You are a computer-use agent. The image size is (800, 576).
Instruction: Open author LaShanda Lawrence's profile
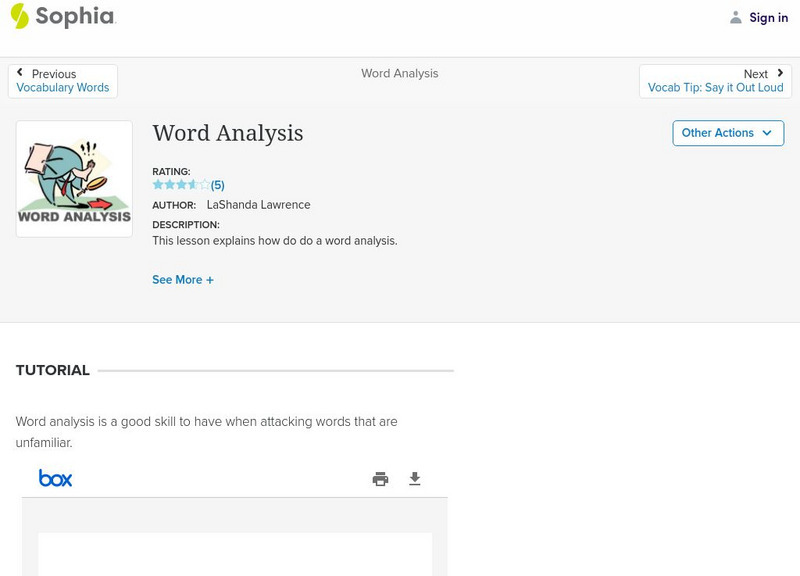[x=258, y=205]
